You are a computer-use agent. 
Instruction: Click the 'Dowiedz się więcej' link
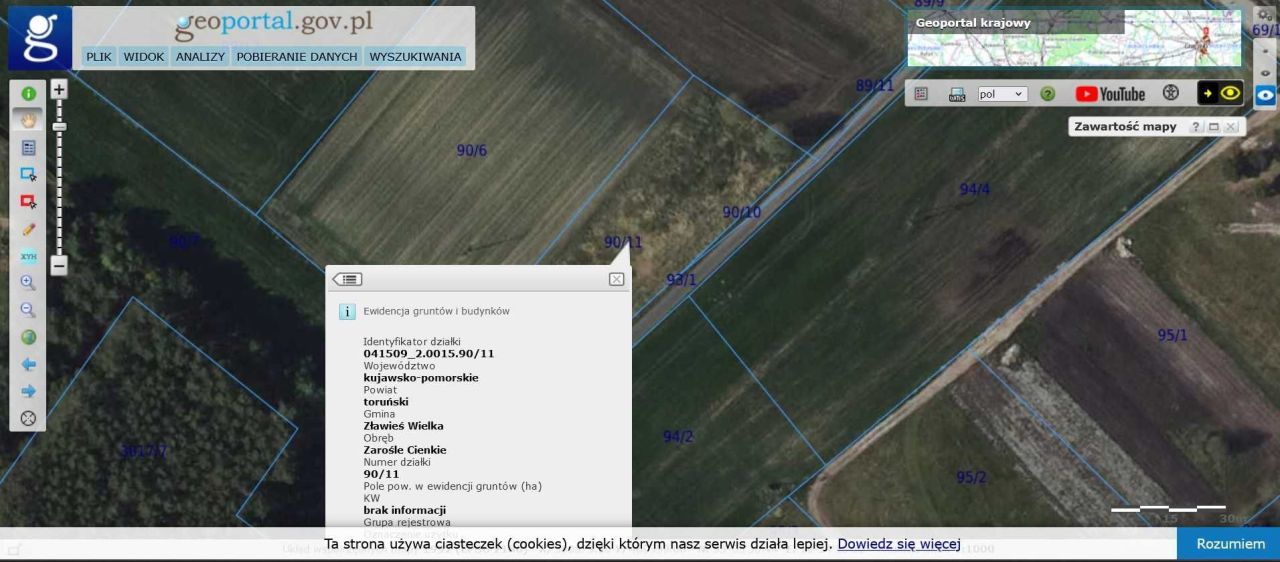pos(899,544)
